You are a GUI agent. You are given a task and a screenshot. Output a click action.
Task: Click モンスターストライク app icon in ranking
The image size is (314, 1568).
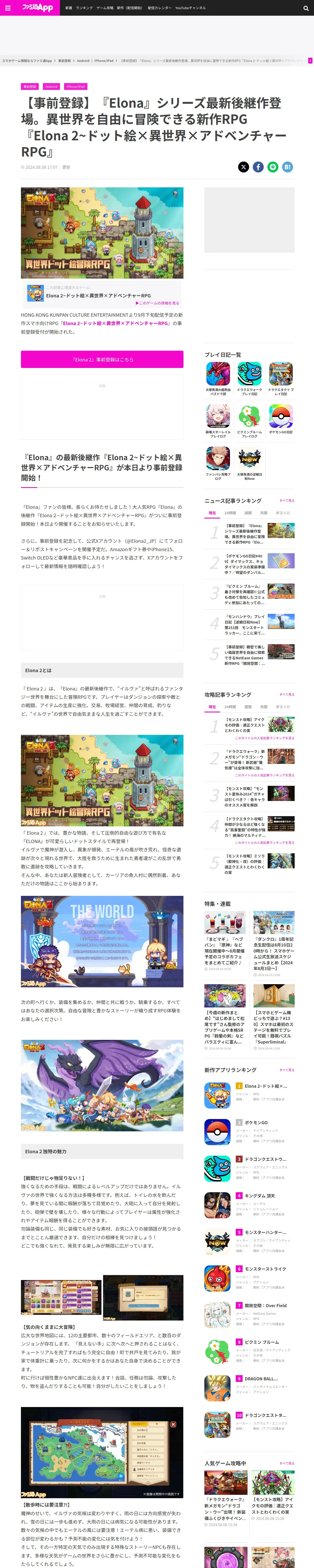217,1278
